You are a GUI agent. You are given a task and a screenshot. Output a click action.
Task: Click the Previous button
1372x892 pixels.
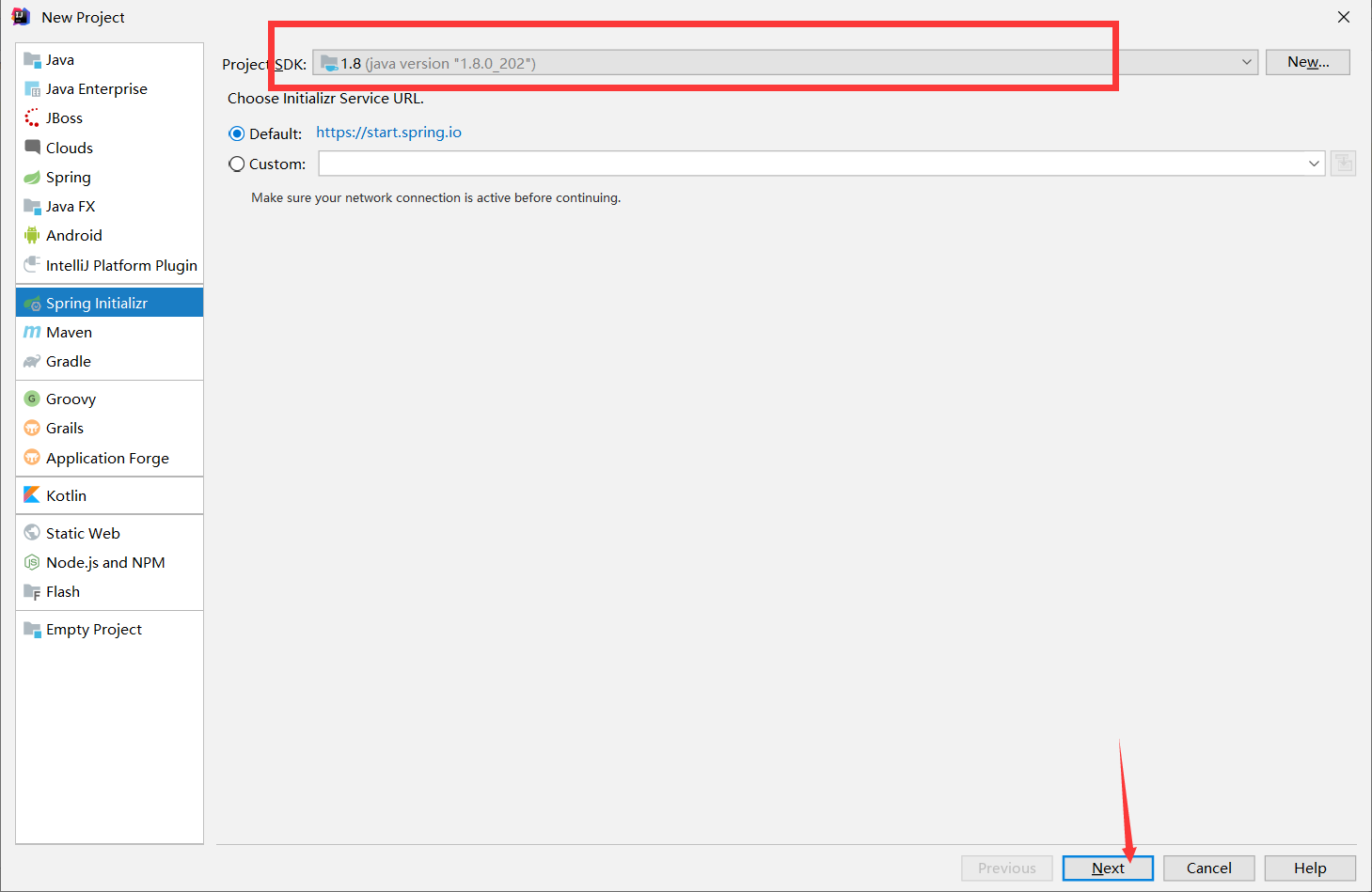pyautogui.click(x=1006, y=868)
